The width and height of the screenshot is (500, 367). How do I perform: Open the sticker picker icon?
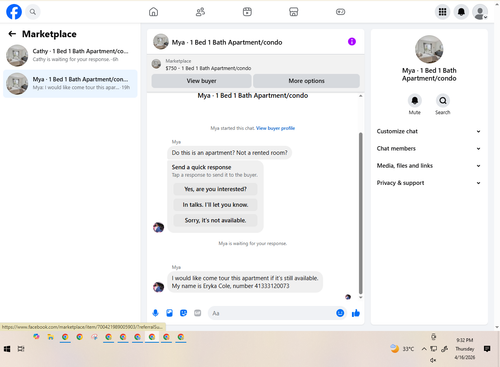pyautogui.click(x=183, y=313)
